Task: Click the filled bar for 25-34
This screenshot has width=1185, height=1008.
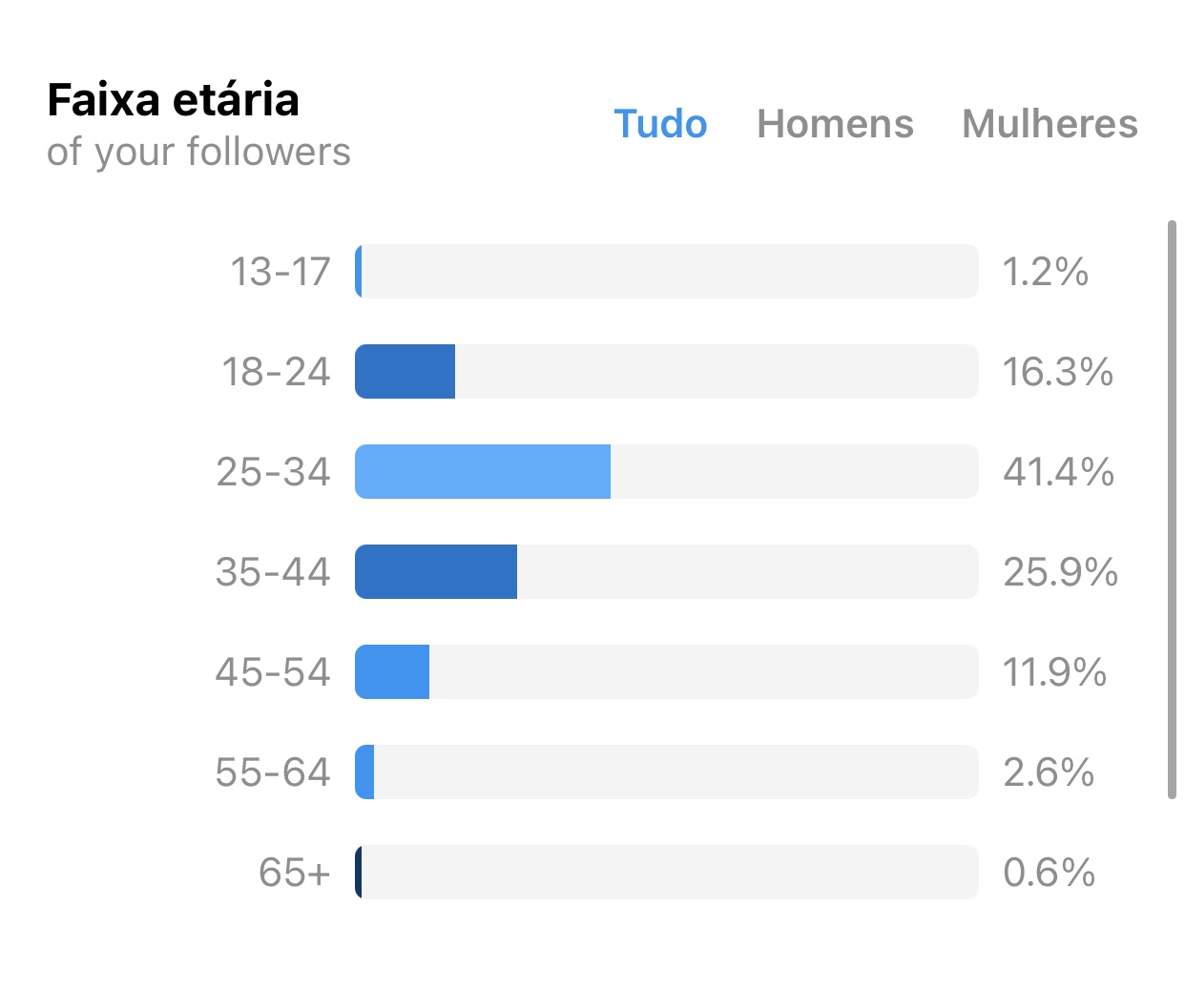Action: [483, 471]
